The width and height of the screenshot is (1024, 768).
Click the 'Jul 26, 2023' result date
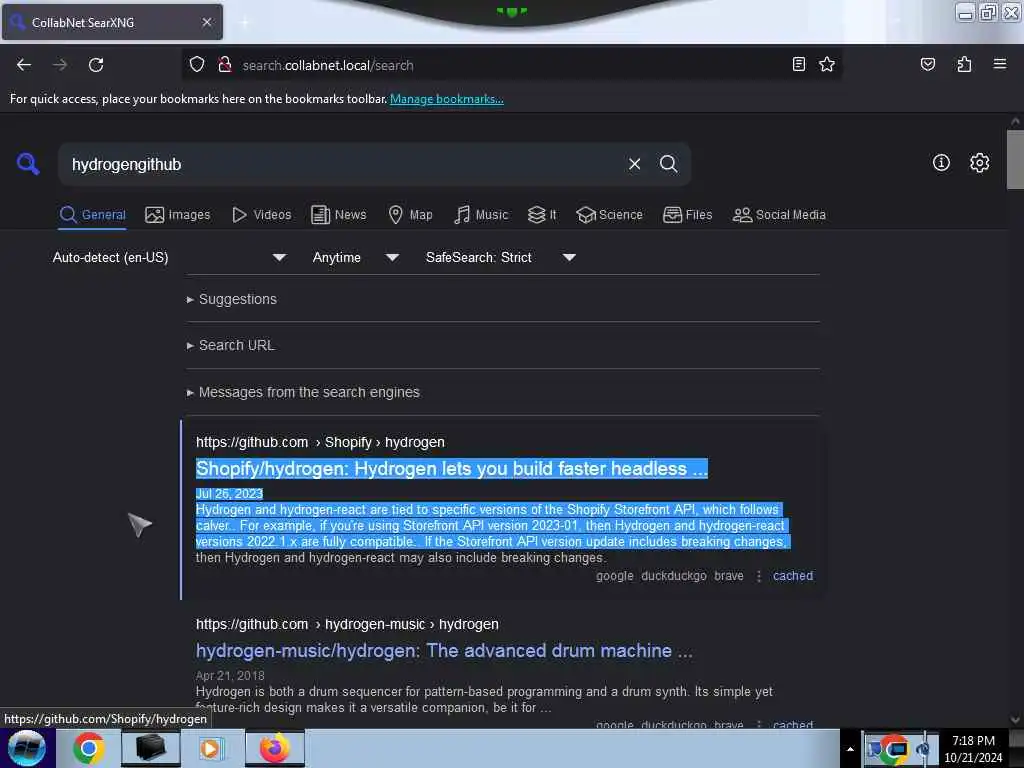229,494
